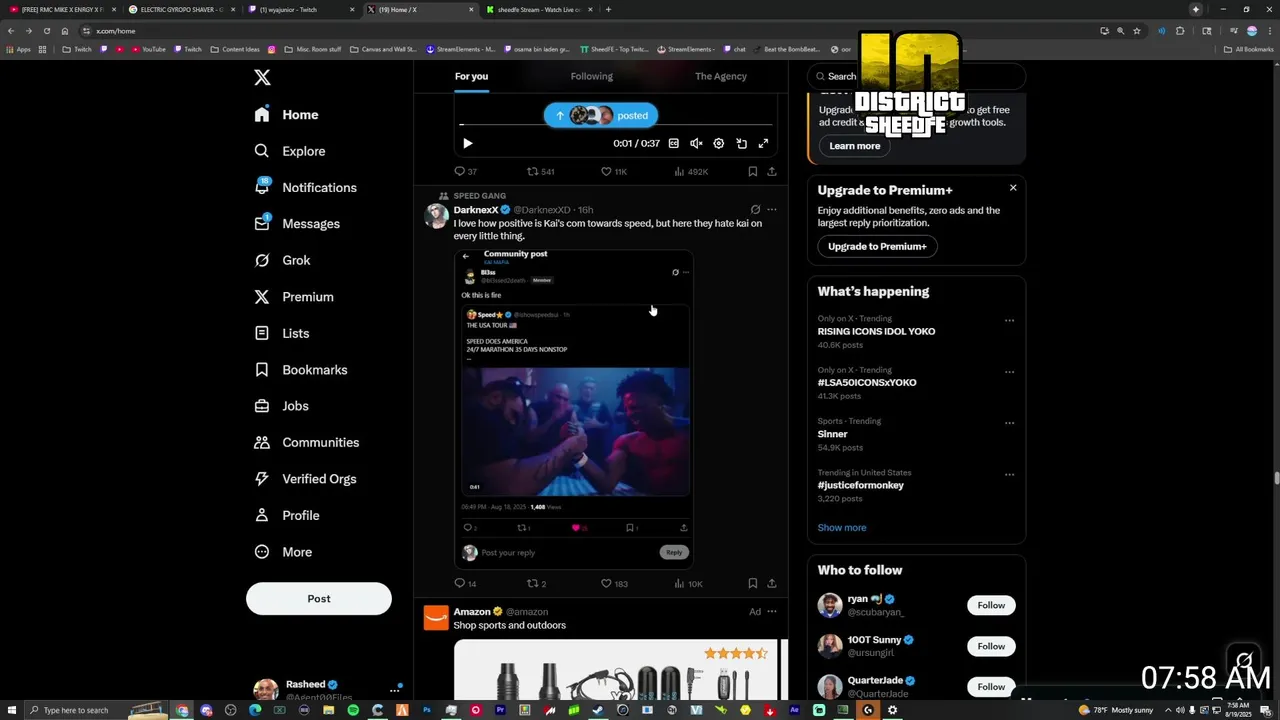Open Verified Orgs in sidebar
The image size is (1280, 720).
(x=305, y=479)
